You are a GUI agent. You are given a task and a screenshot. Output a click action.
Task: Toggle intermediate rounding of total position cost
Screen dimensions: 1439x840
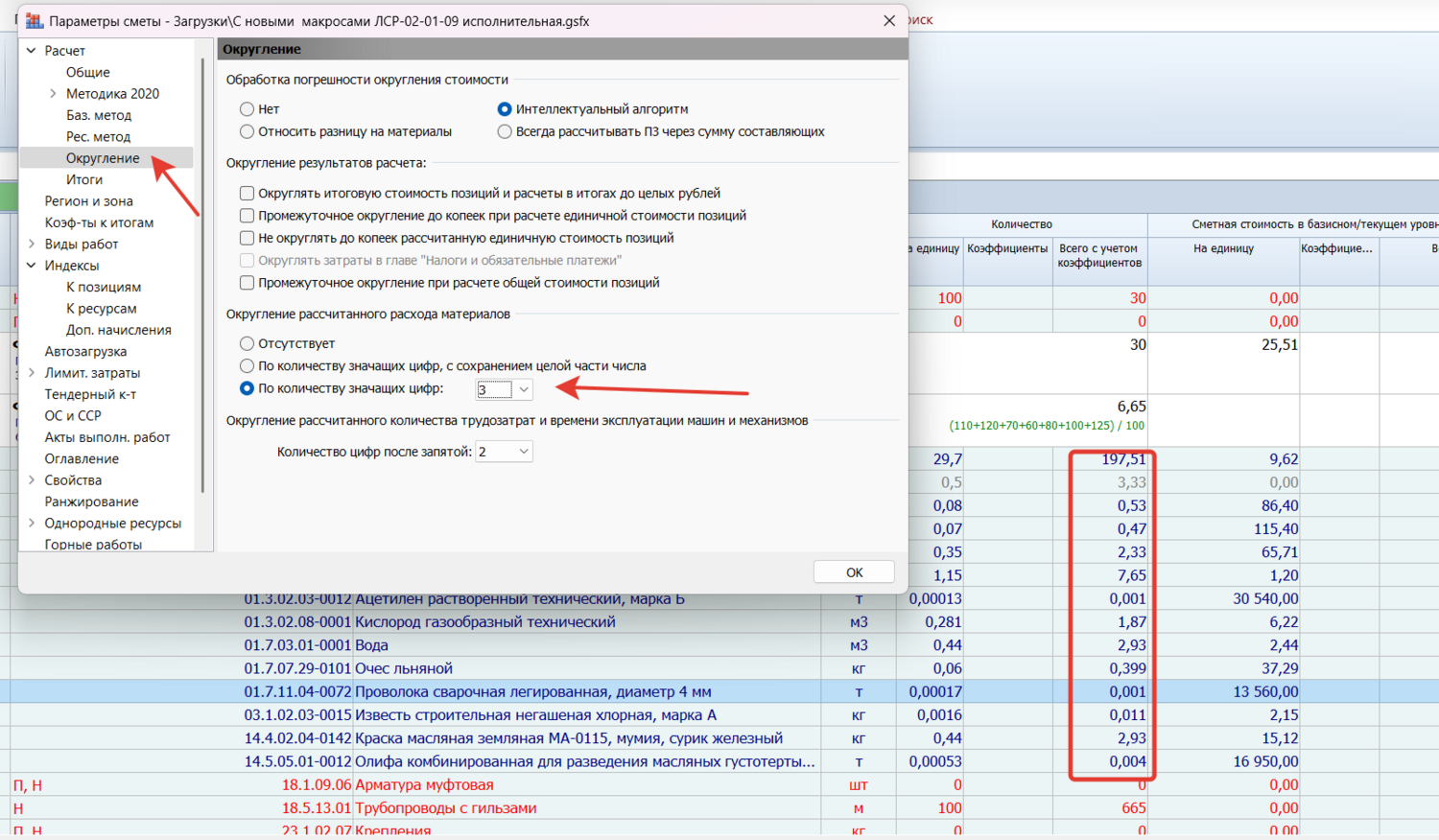[x=248, y=283]
